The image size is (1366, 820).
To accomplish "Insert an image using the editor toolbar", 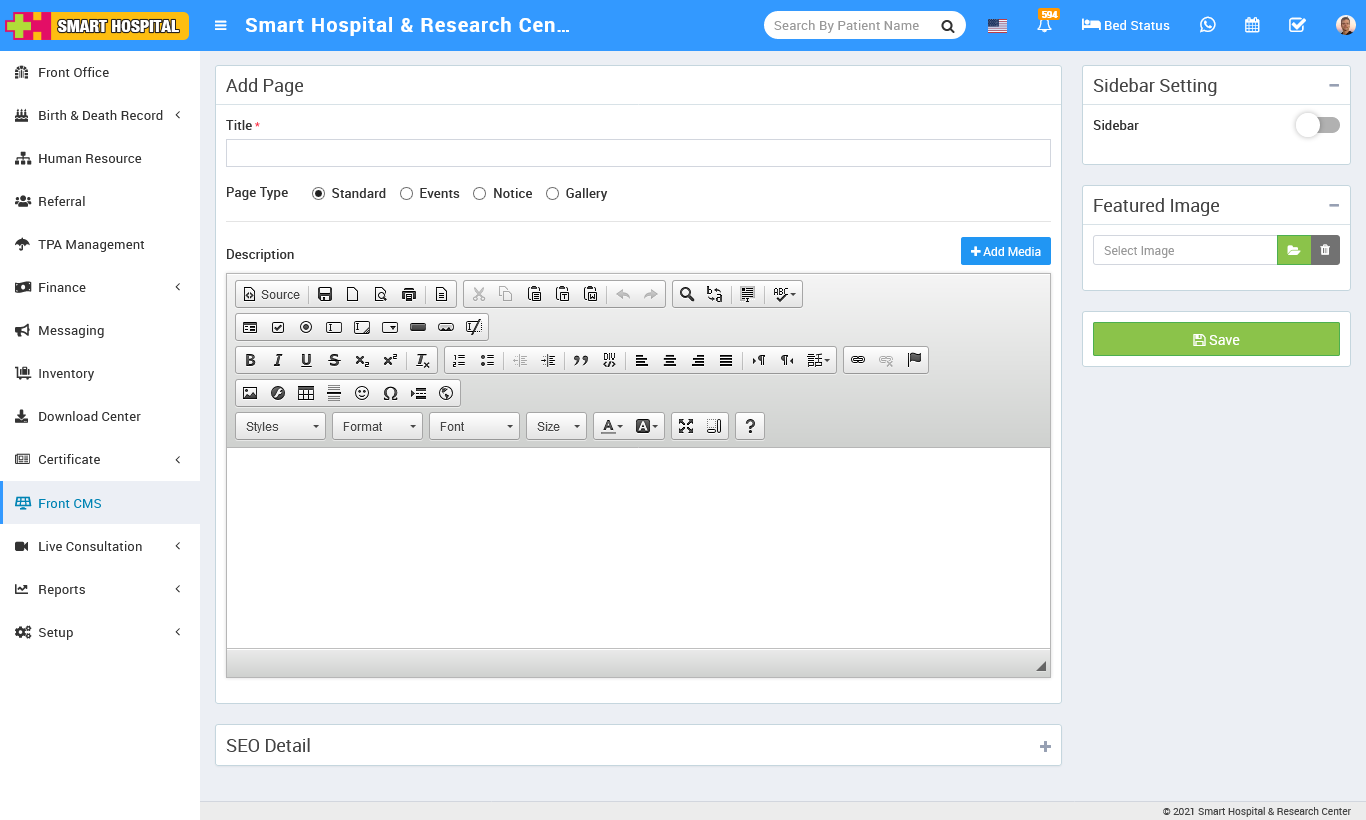I will tap(250, 393).
